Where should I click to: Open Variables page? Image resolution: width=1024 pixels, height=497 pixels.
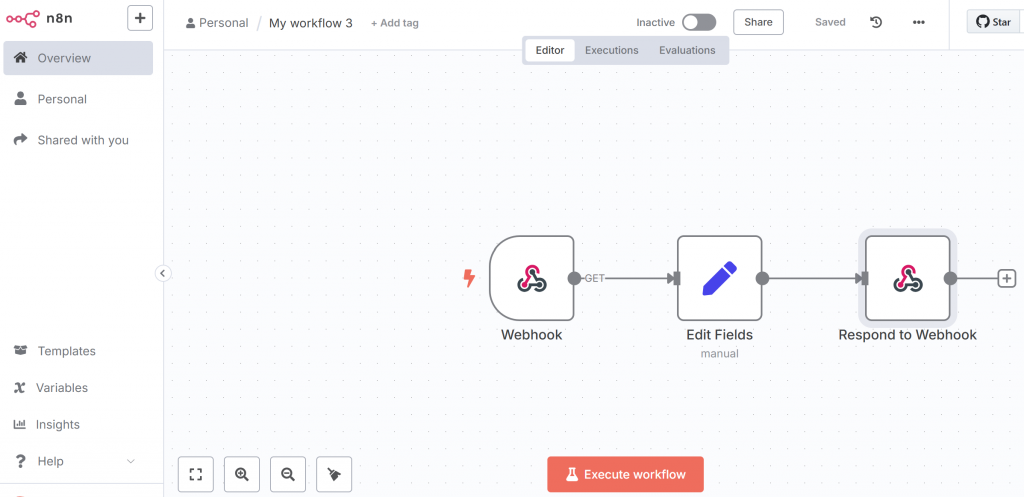pyautogui.click(x=78, y=388)
